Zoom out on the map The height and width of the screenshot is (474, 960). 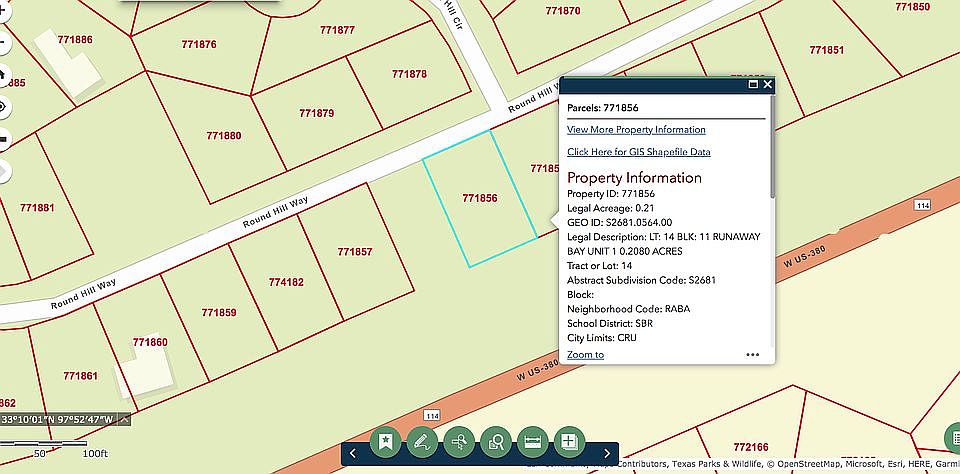2,43
